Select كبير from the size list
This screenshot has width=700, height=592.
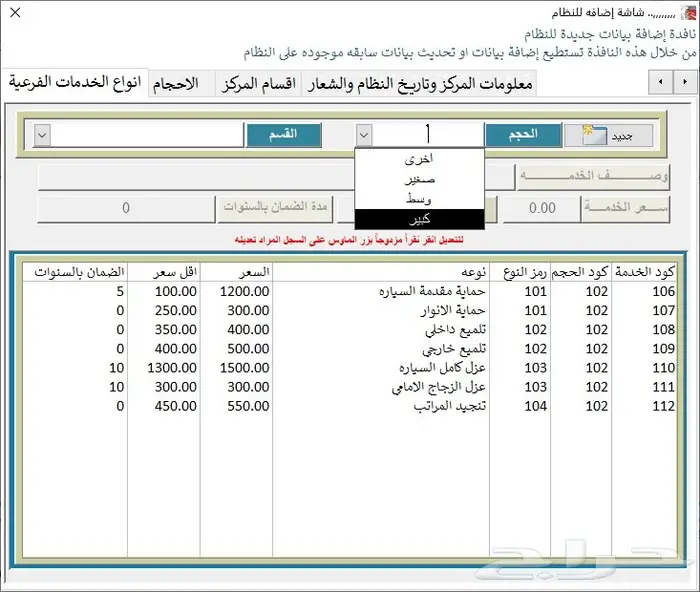(x=419, y=219)
